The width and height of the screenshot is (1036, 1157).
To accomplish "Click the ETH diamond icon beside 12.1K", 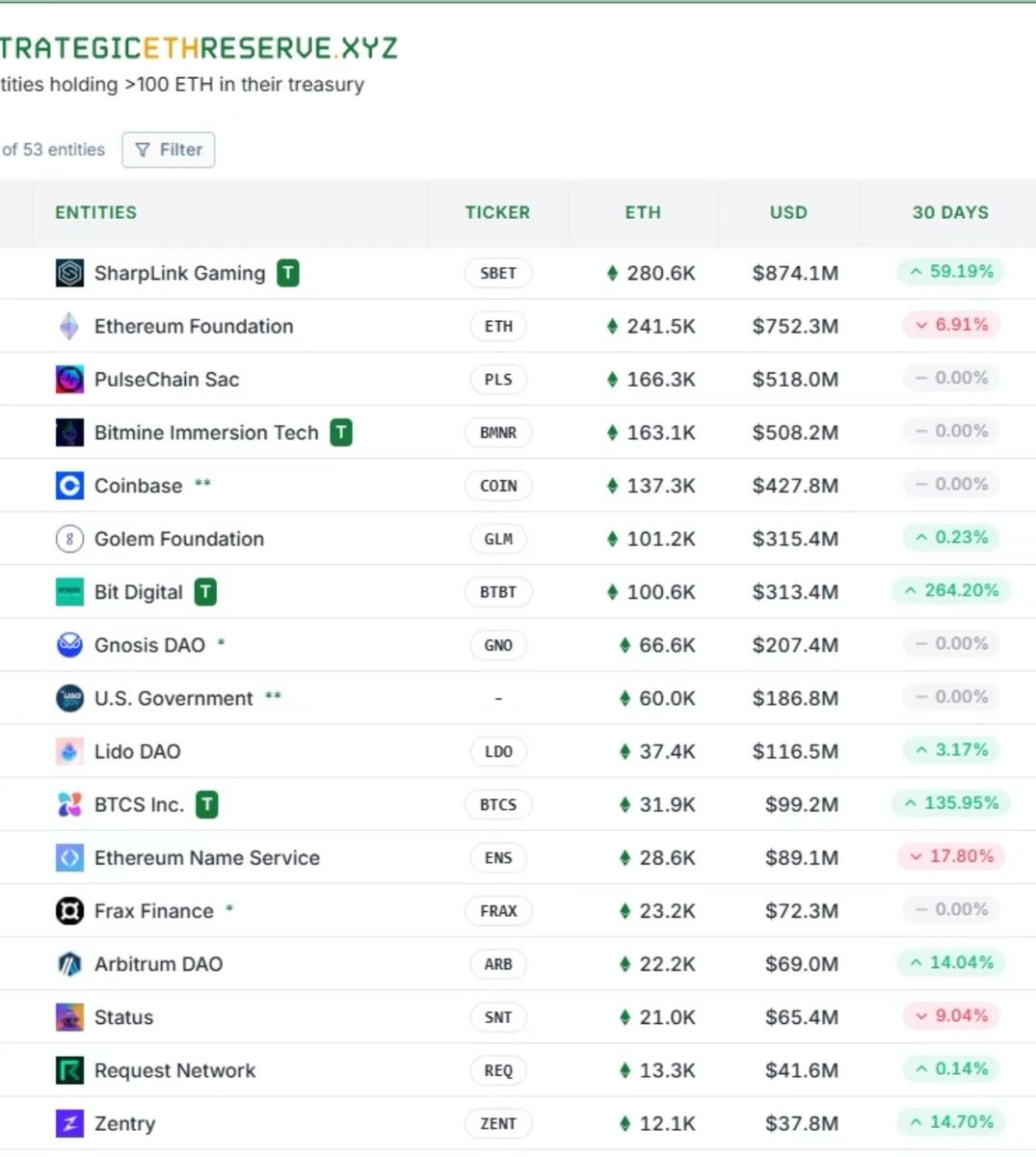I will point(624,1123).
